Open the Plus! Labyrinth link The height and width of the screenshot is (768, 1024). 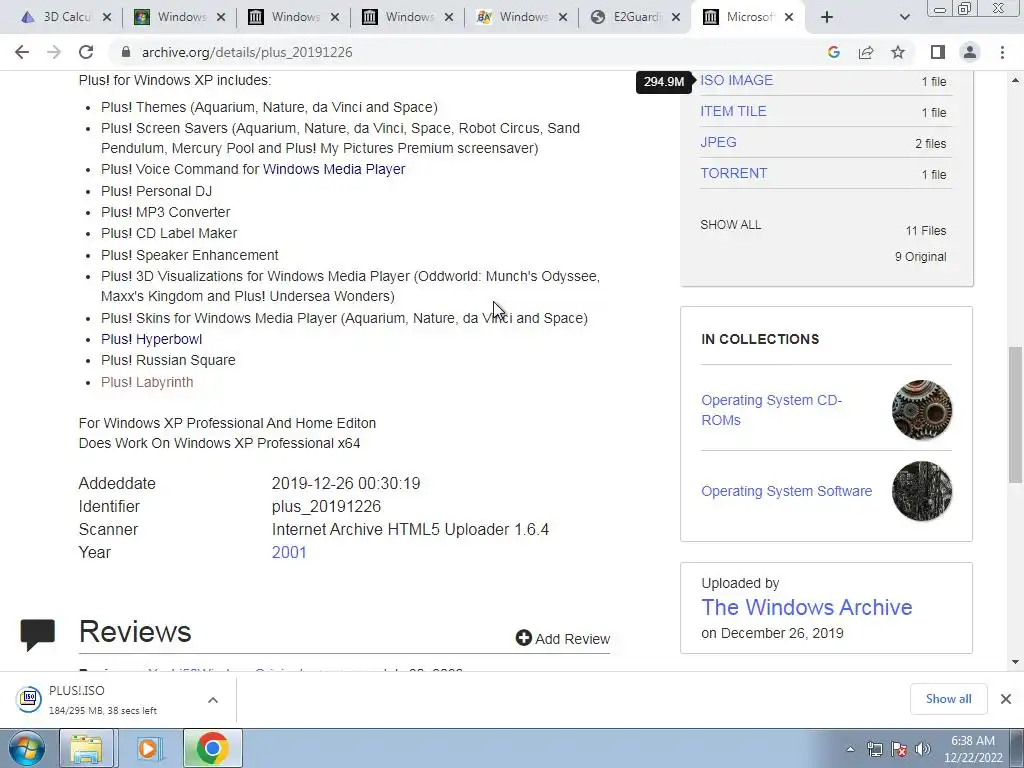click(x=147, y=382)
